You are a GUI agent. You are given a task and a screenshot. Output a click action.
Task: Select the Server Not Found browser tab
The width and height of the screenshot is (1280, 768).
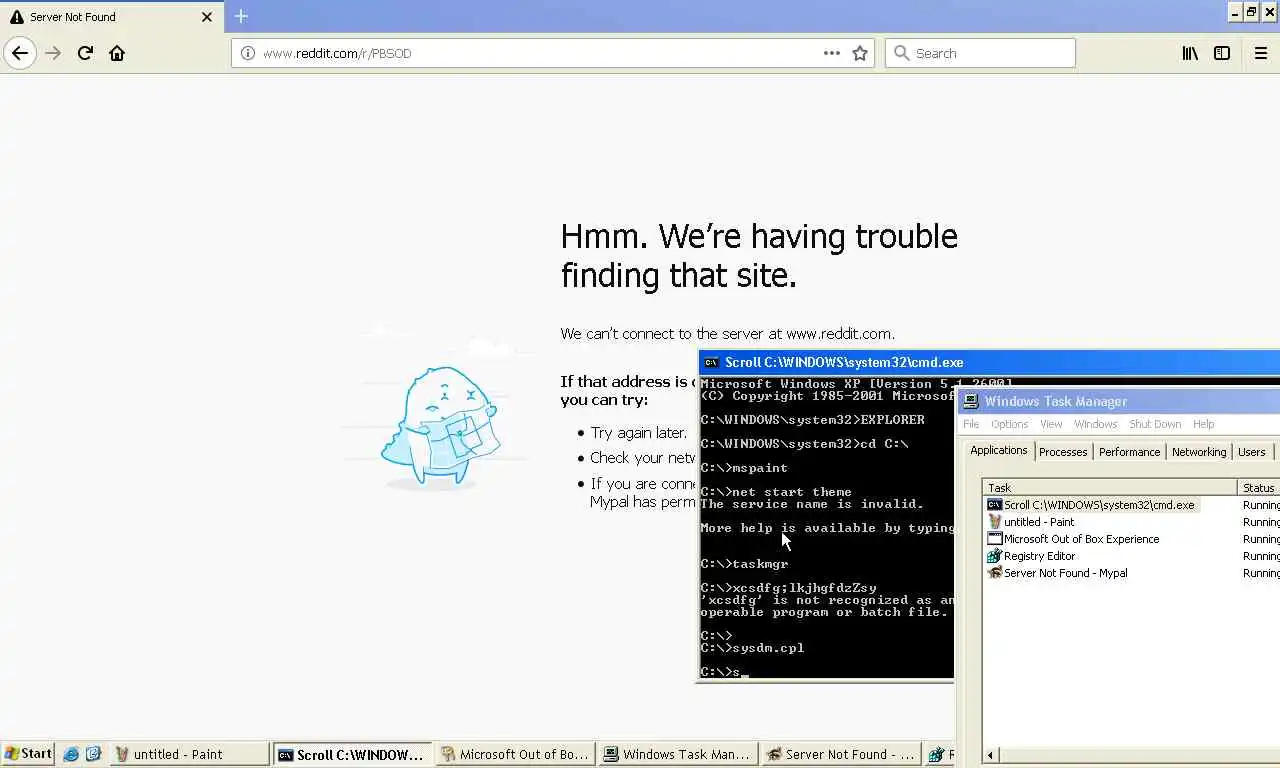[x=111, y=17]
